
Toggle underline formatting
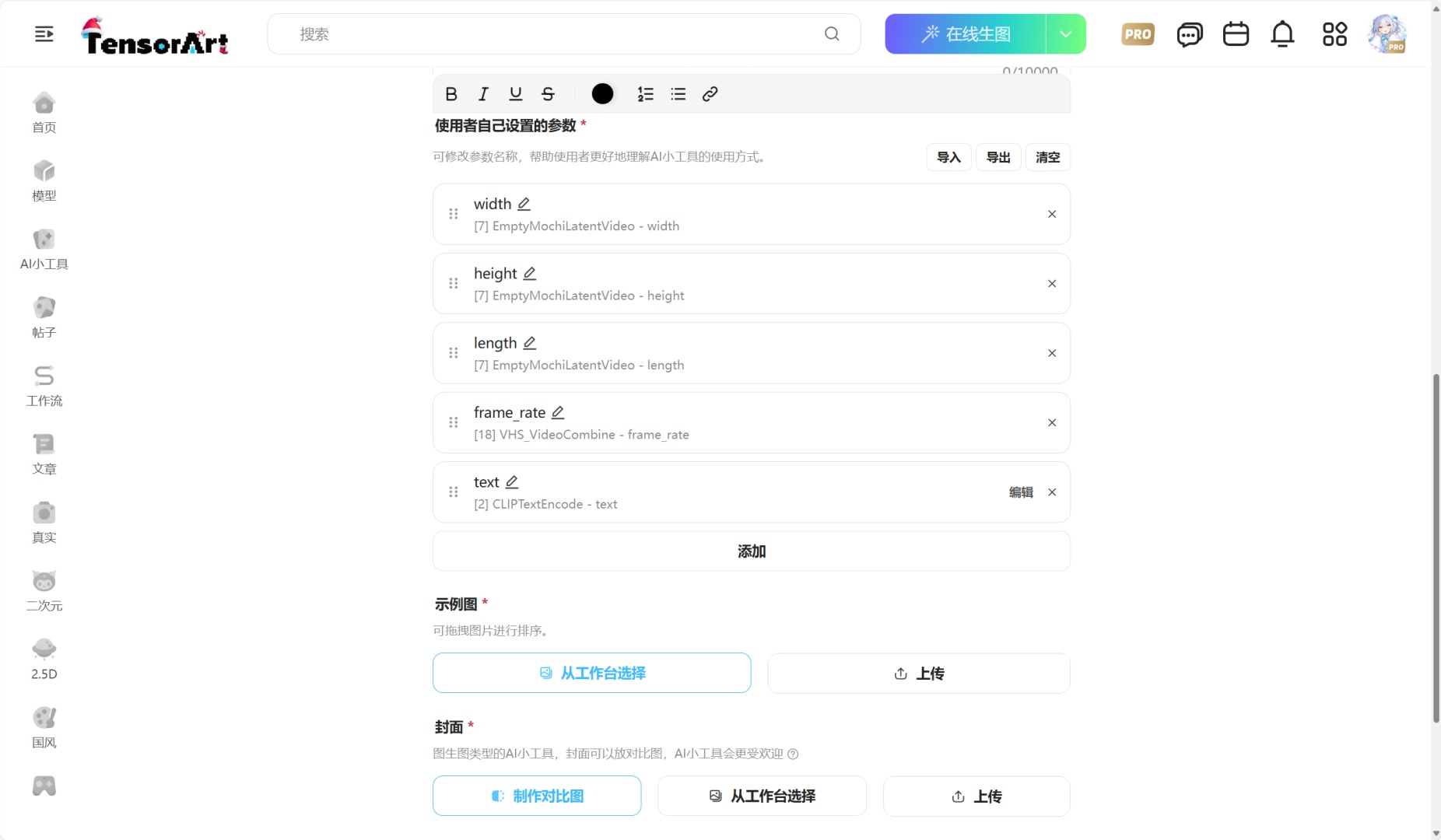515,94
